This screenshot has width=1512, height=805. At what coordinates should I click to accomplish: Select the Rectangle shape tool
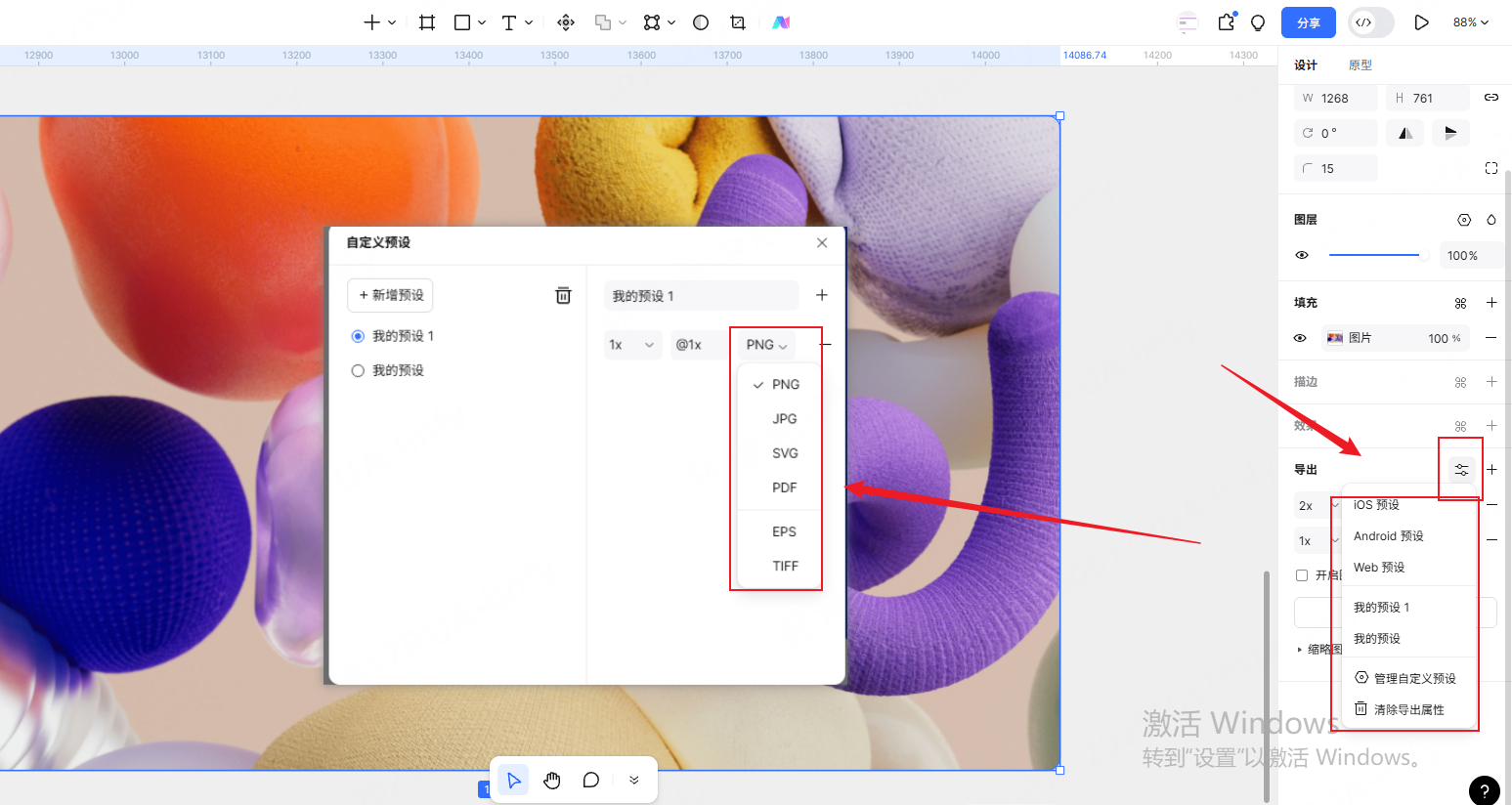point(462,22)
